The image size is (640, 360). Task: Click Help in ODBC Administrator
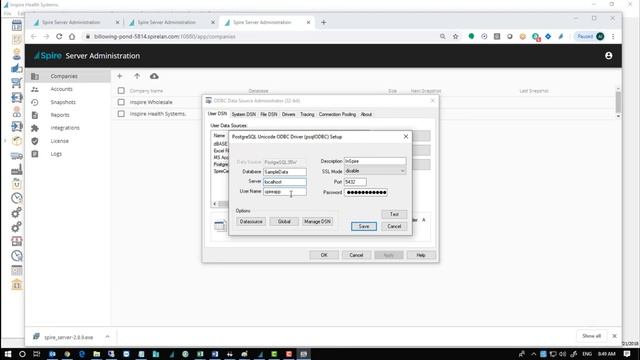(421, 255)
